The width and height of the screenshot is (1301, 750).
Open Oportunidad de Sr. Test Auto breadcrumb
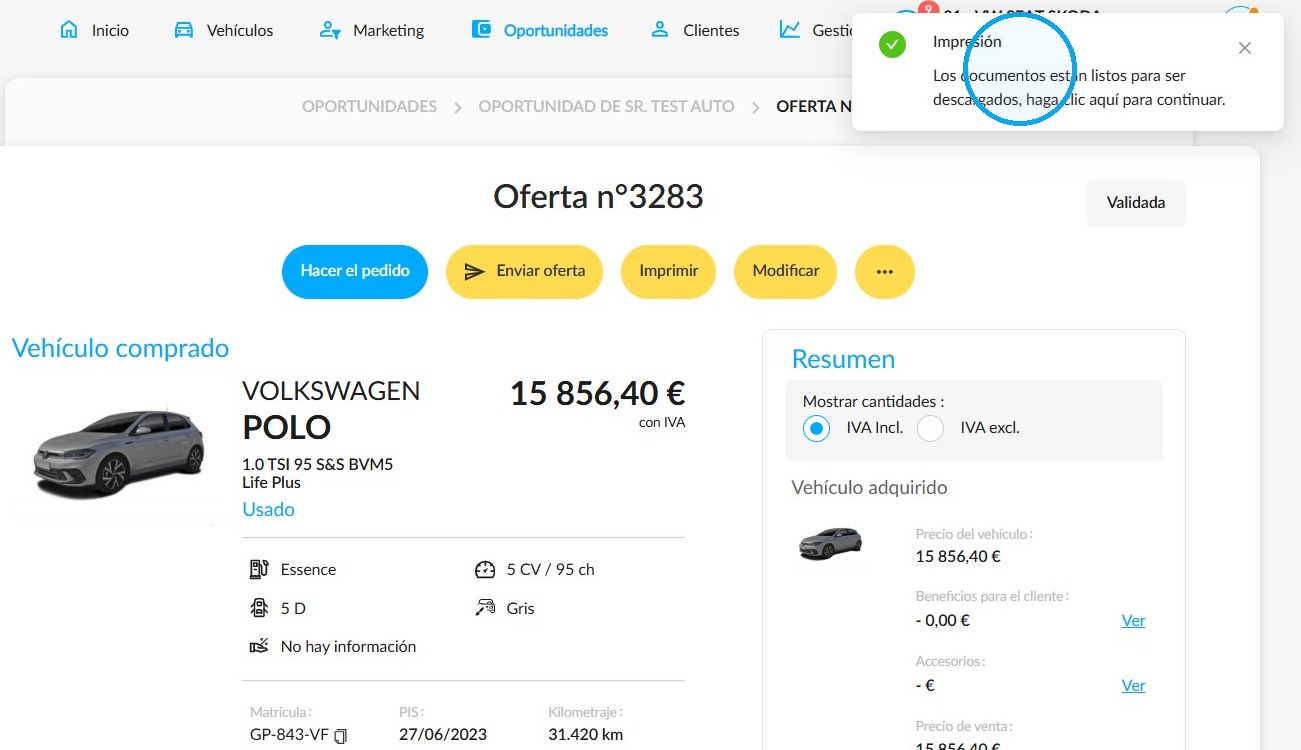606,106
